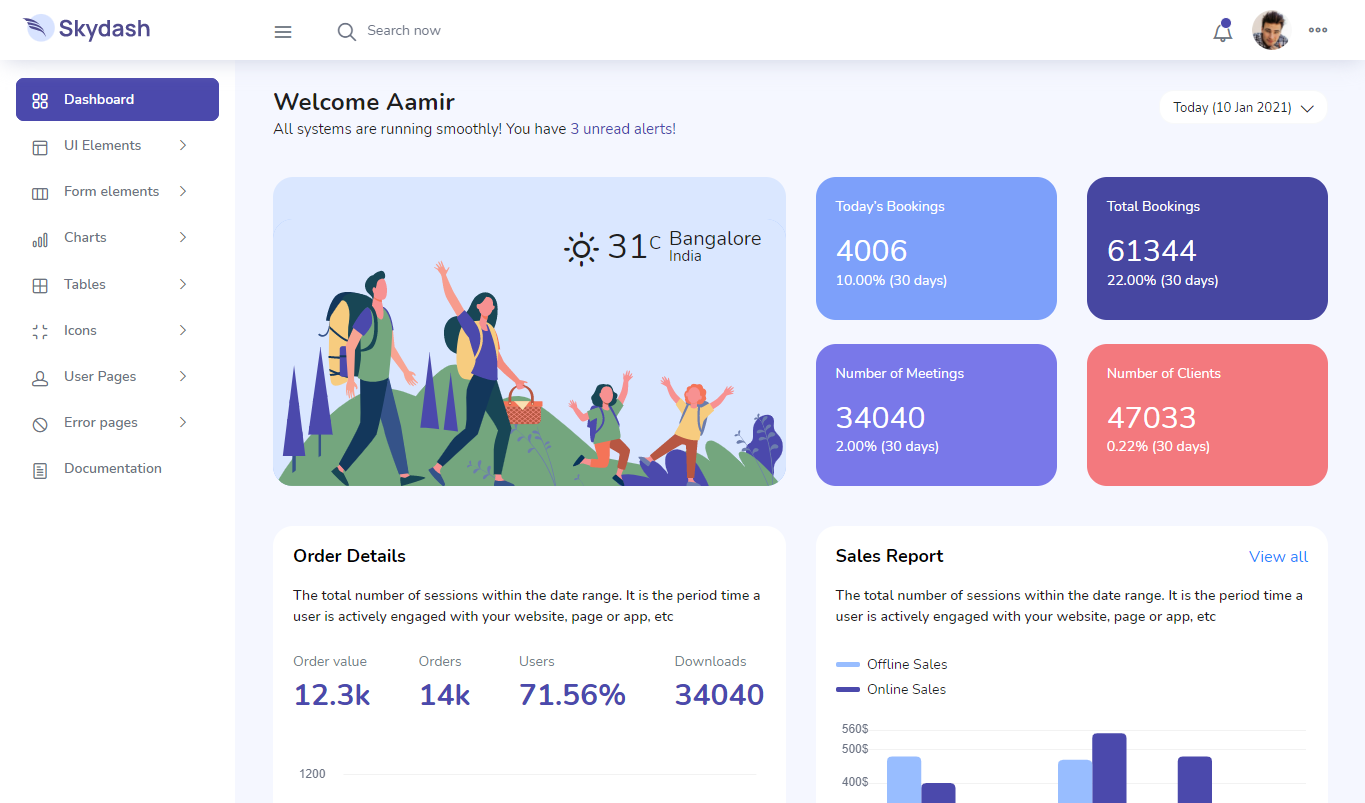
Task: Click the User Pages person icon
Action: coord(40,378)
